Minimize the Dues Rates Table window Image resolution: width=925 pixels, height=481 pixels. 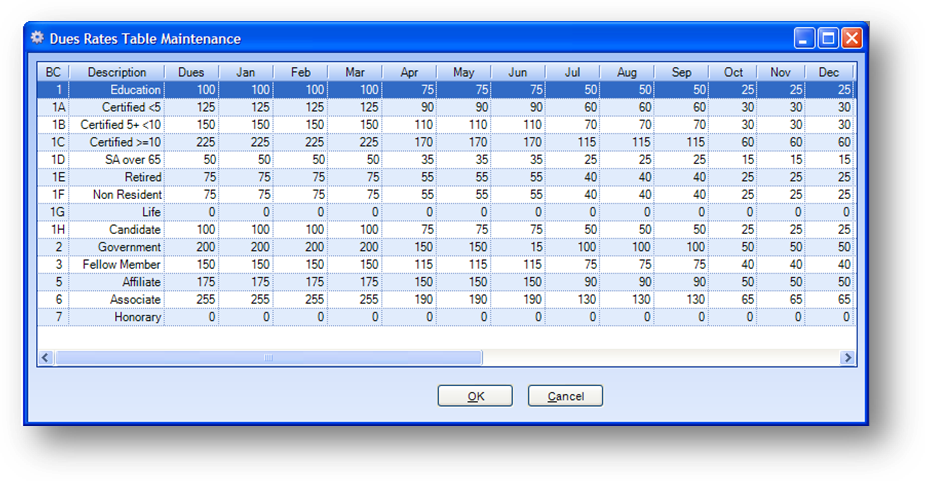pos(805,38)
